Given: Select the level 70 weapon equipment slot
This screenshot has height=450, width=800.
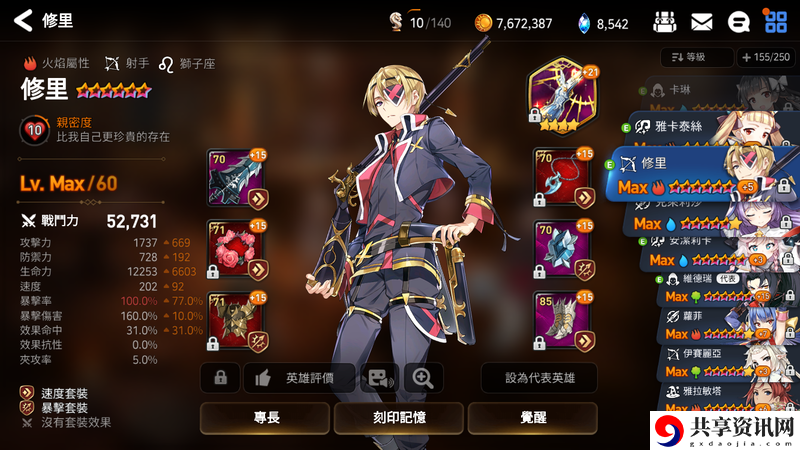Looking at the screenshot, I should pyautogui.click(x=237, y=179).
